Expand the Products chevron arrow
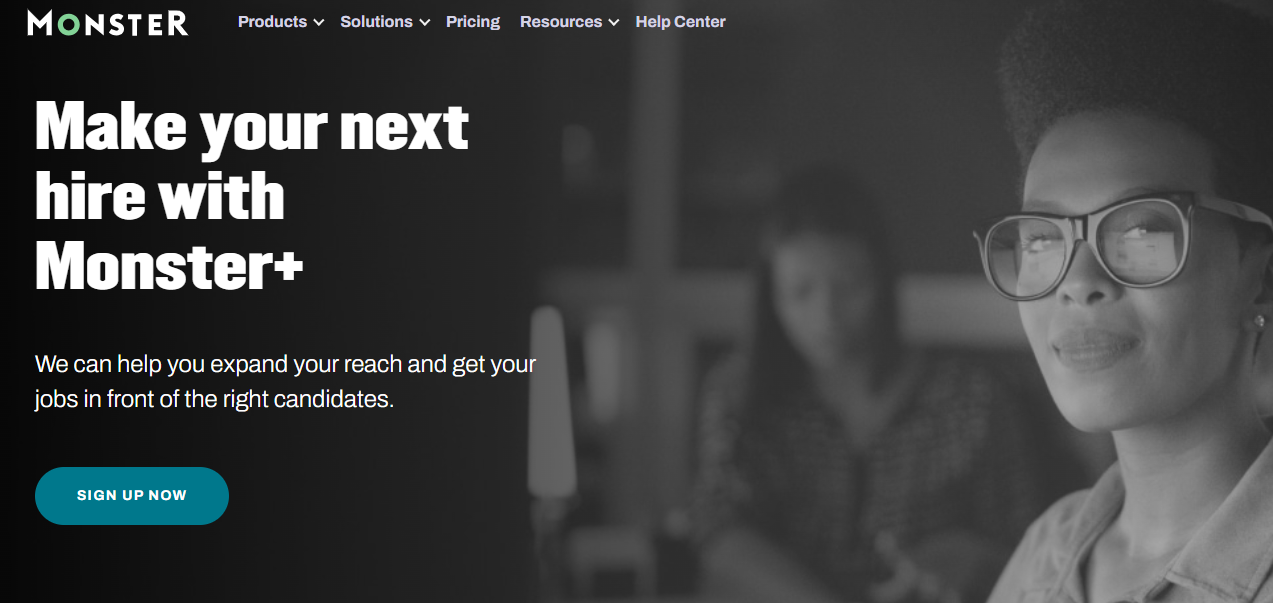The image size is (1273, 603). (x=318, y=22)
